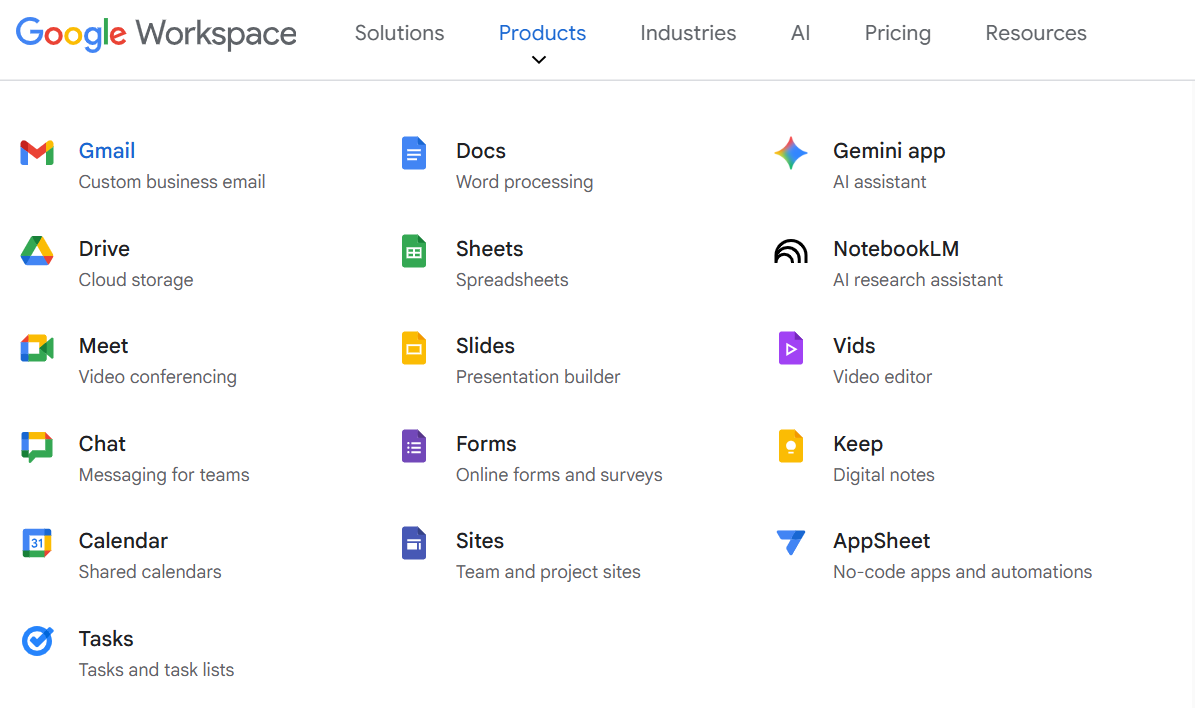Screen dimensions: 1195x708
Task: Open the Sheets product link
Action: pyautogui.click(x=489, y=248)
